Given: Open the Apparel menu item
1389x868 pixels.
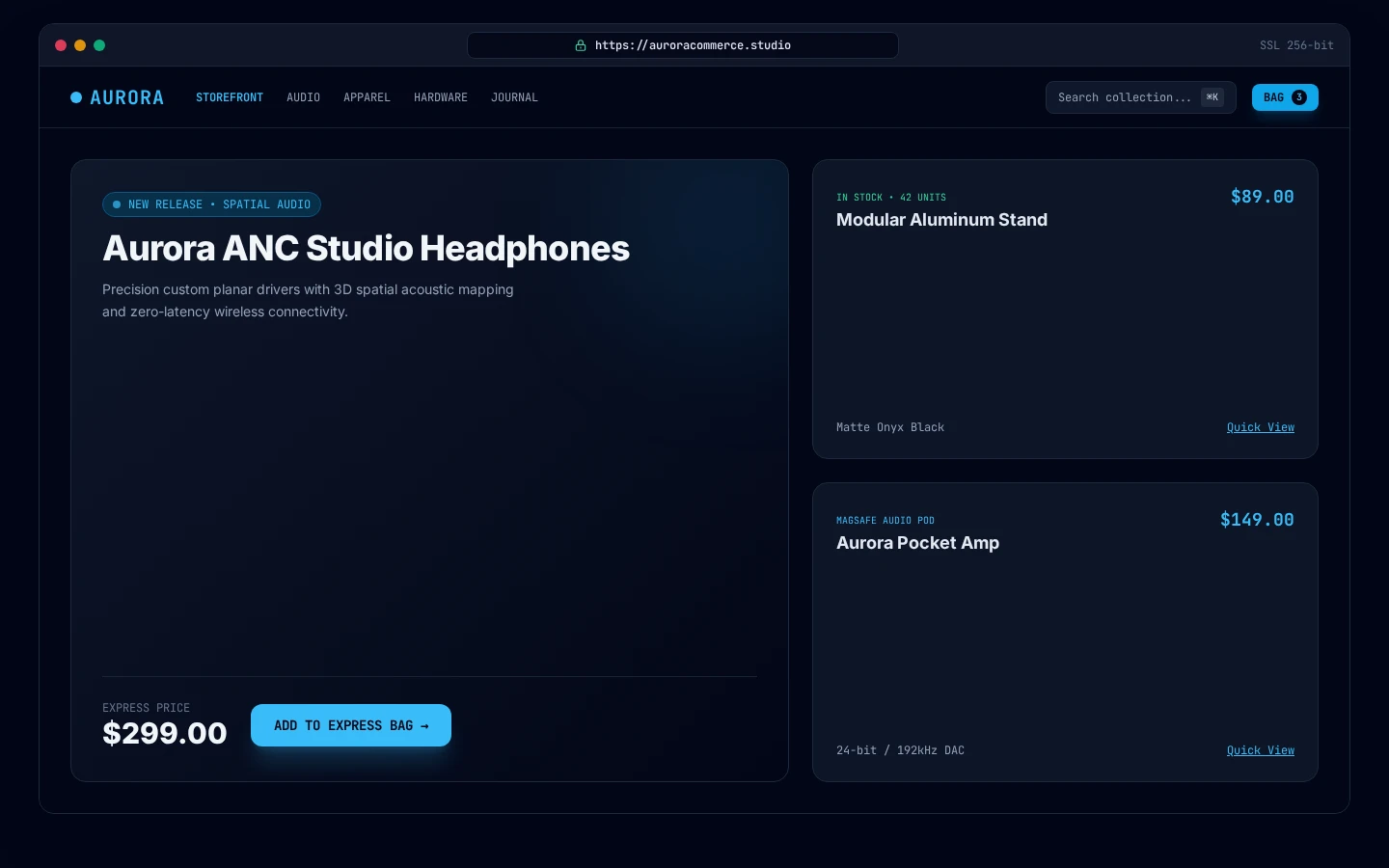Looking at the screenshot, I should (367, 97).
